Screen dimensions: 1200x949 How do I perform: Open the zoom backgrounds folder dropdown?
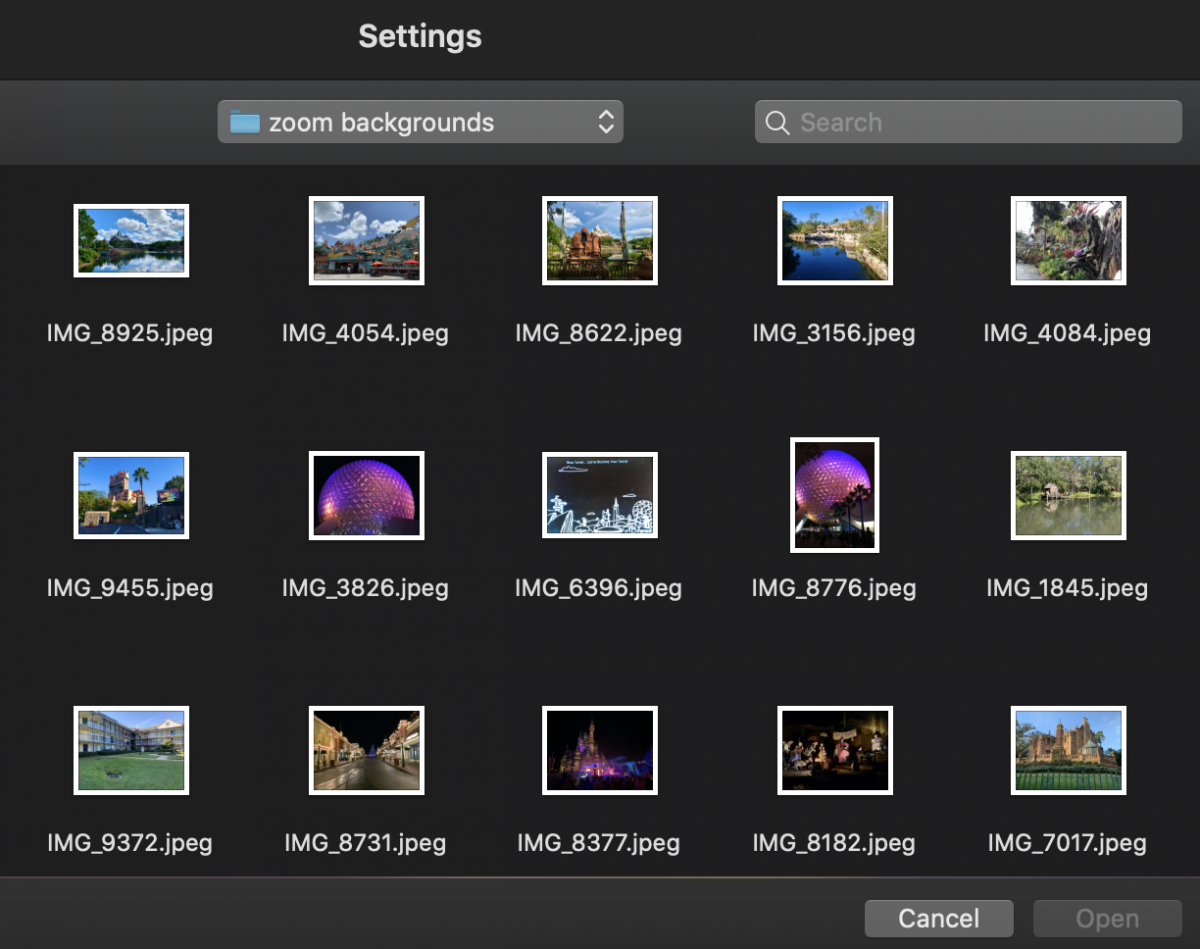pos(420,122)
